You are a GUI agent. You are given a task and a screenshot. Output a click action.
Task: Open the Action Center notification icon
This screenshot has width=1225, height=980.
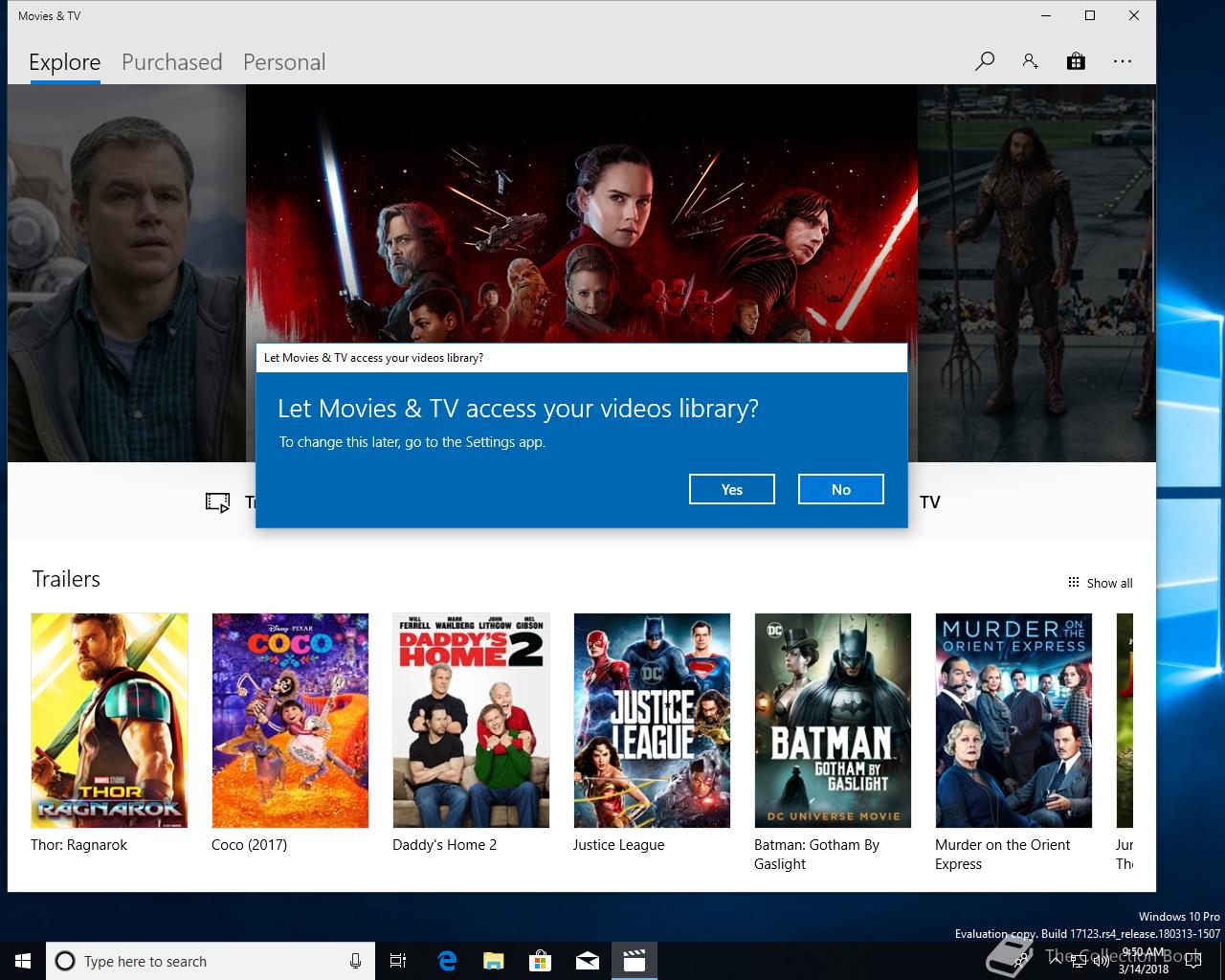point(1192,961)
